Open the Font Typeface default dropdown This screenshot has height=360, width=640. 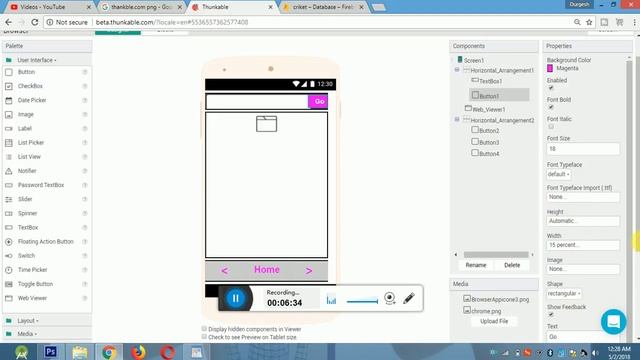click(559, 174)
